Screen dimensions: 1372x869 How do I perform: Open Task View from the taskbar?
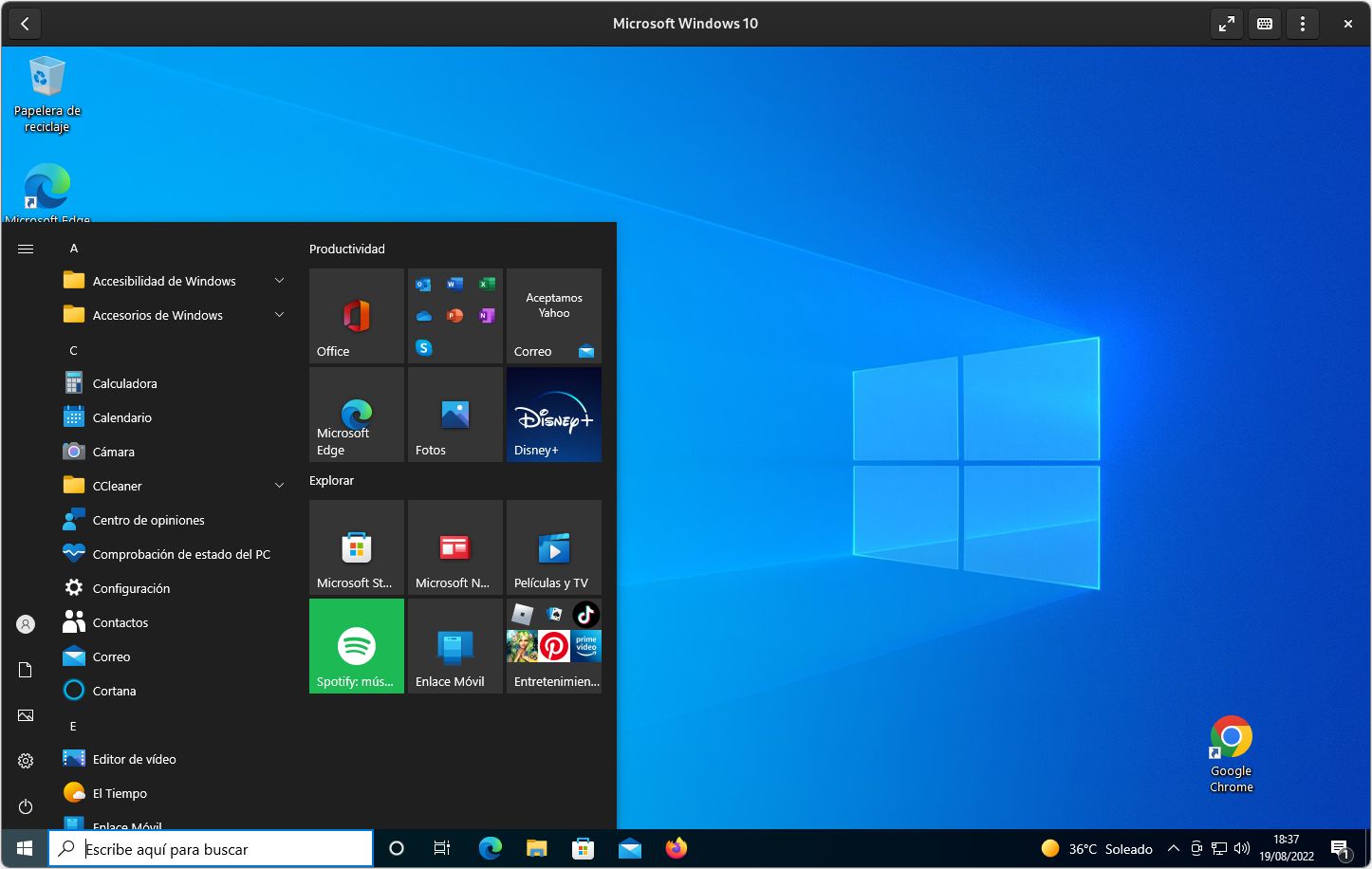coord(442,848)
